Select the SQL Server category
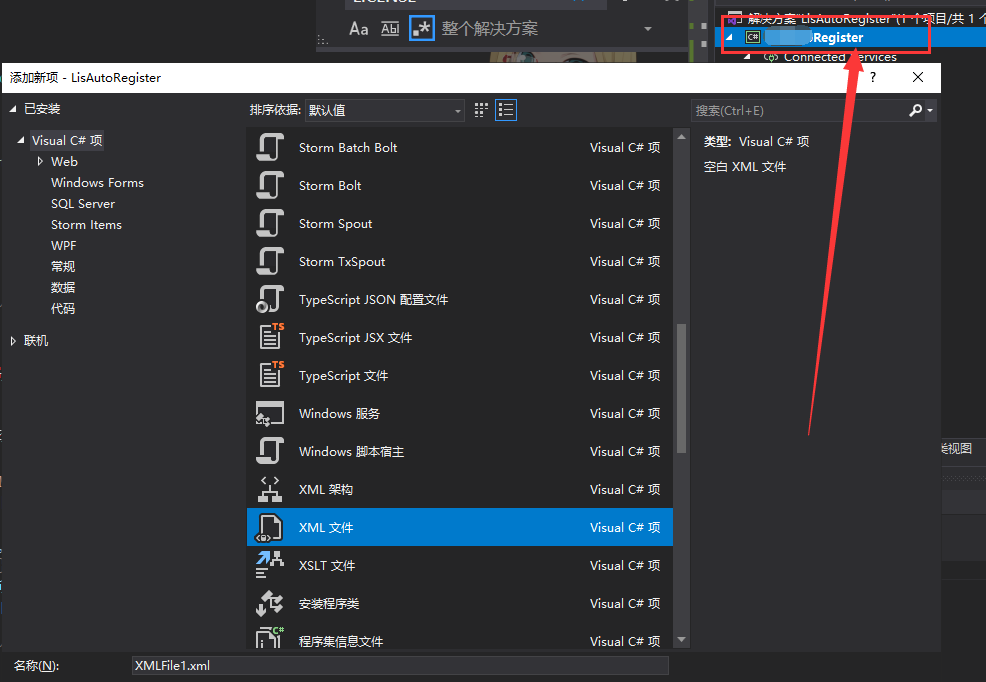 pyautogui.click(x=82, y=203)
